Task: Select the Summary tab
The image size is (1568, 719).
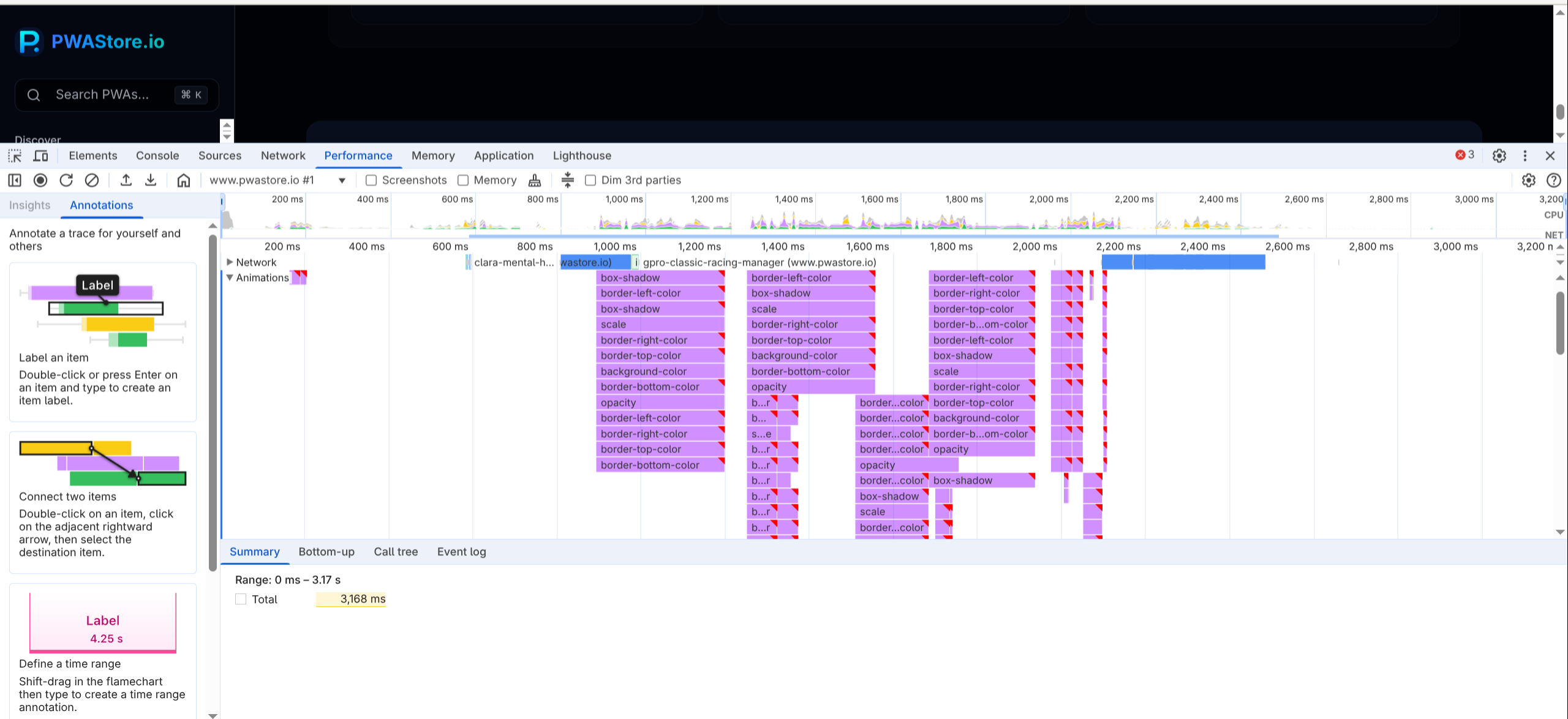Action: click(x=254, y=552)
